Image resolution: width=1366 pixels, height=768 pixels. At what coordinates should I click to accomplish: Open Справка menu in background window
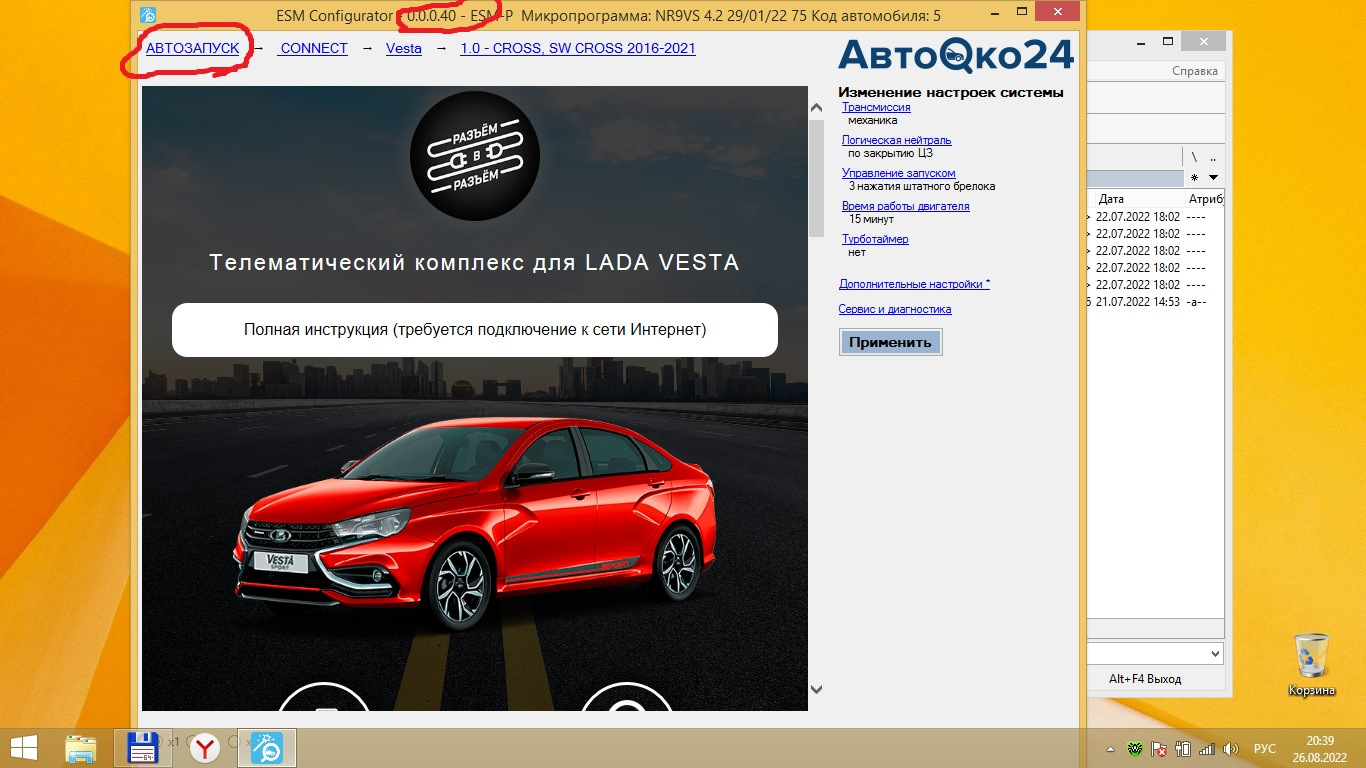(x=1195, y=71)
